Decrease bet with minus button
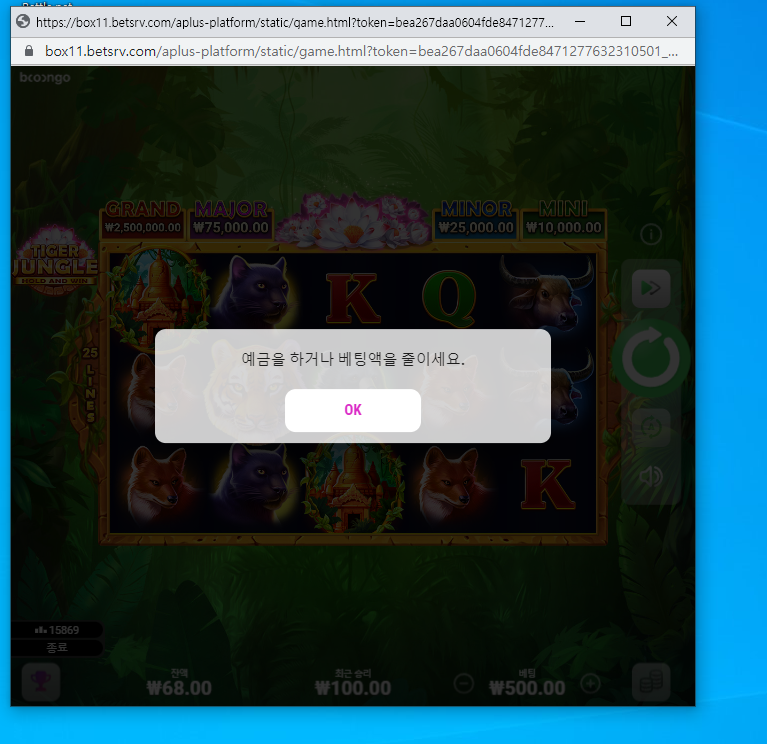767x744 pixels. (463, 683)
